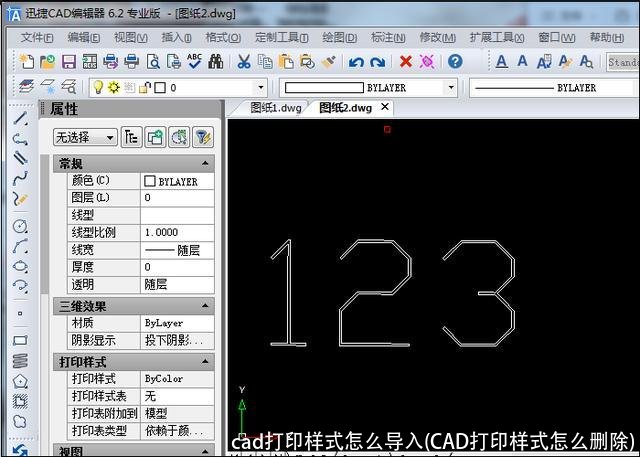This screenshot has height=457, width=640.
Task: Select the Spline curve tool
Action: point(20,178)
